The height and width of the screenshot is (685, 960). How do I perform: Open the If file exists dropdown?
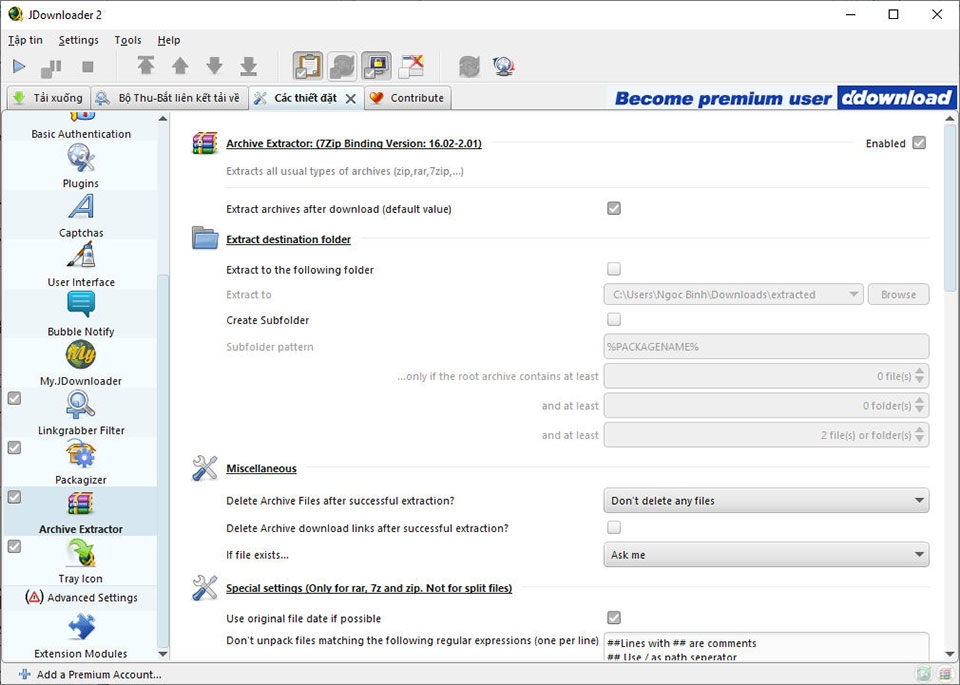(x=766, y=555)
